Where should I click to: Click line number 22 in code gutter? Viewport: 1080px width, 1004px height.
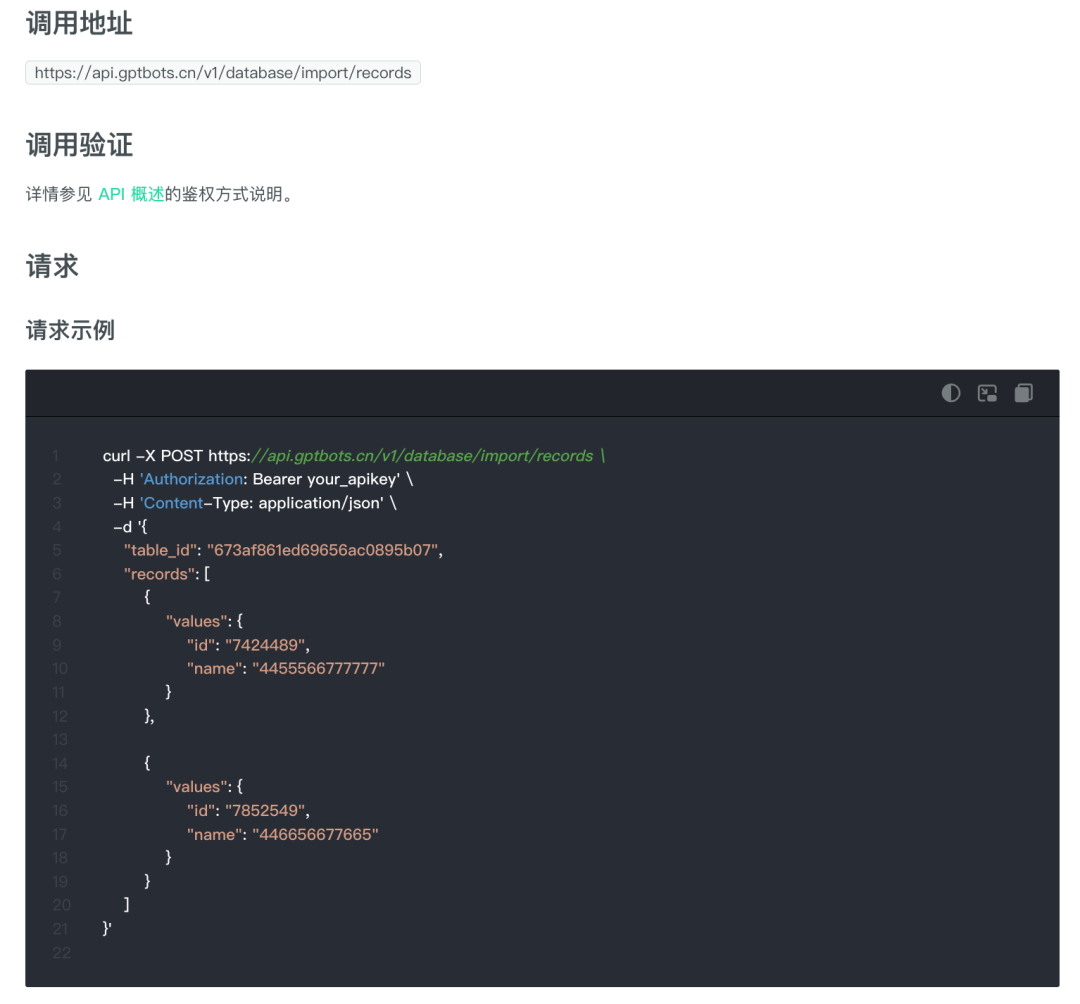point(61,953)
